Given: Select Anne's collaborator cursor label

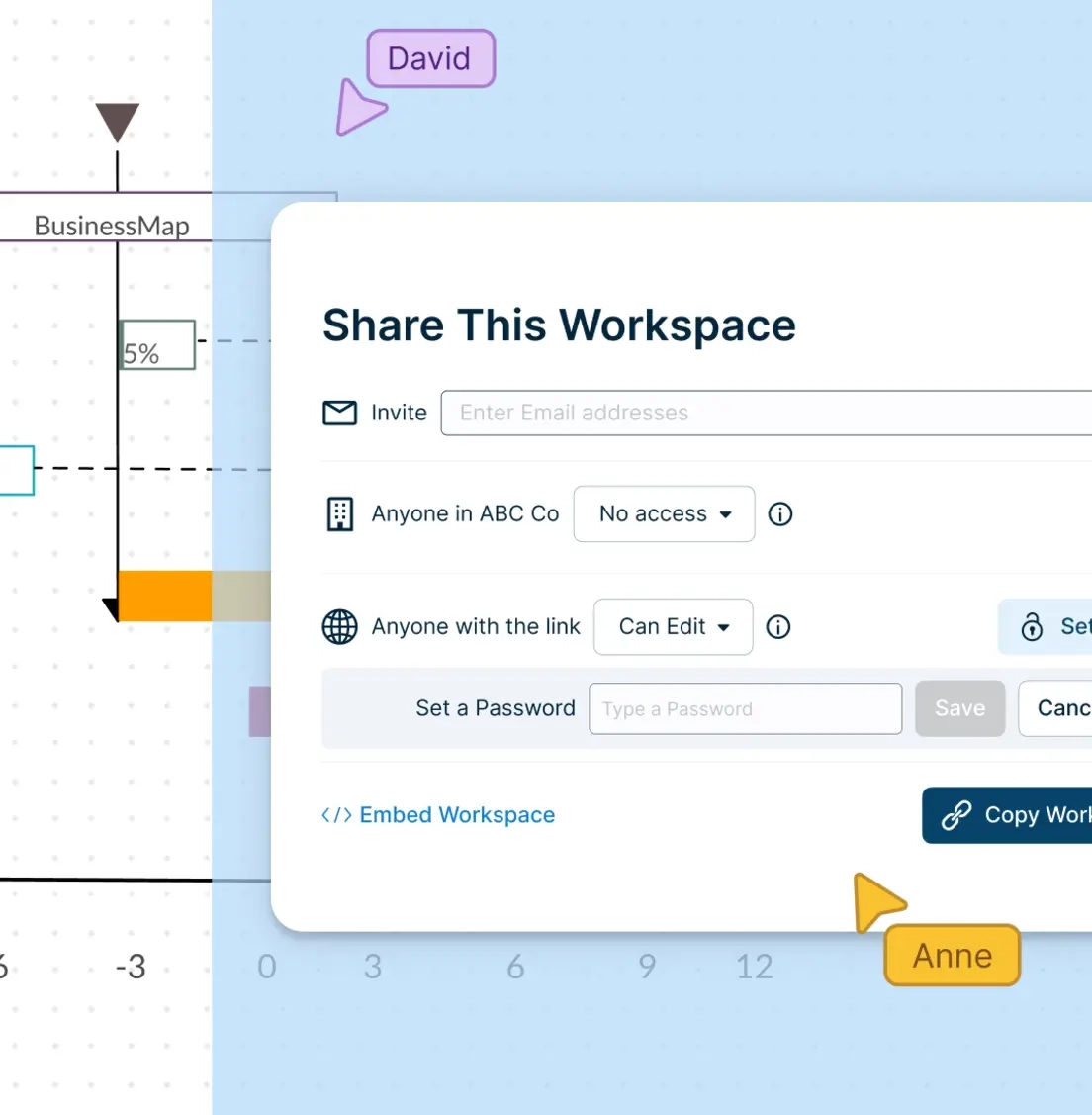Looking at the screenshot, I should (x=951, y=956).
